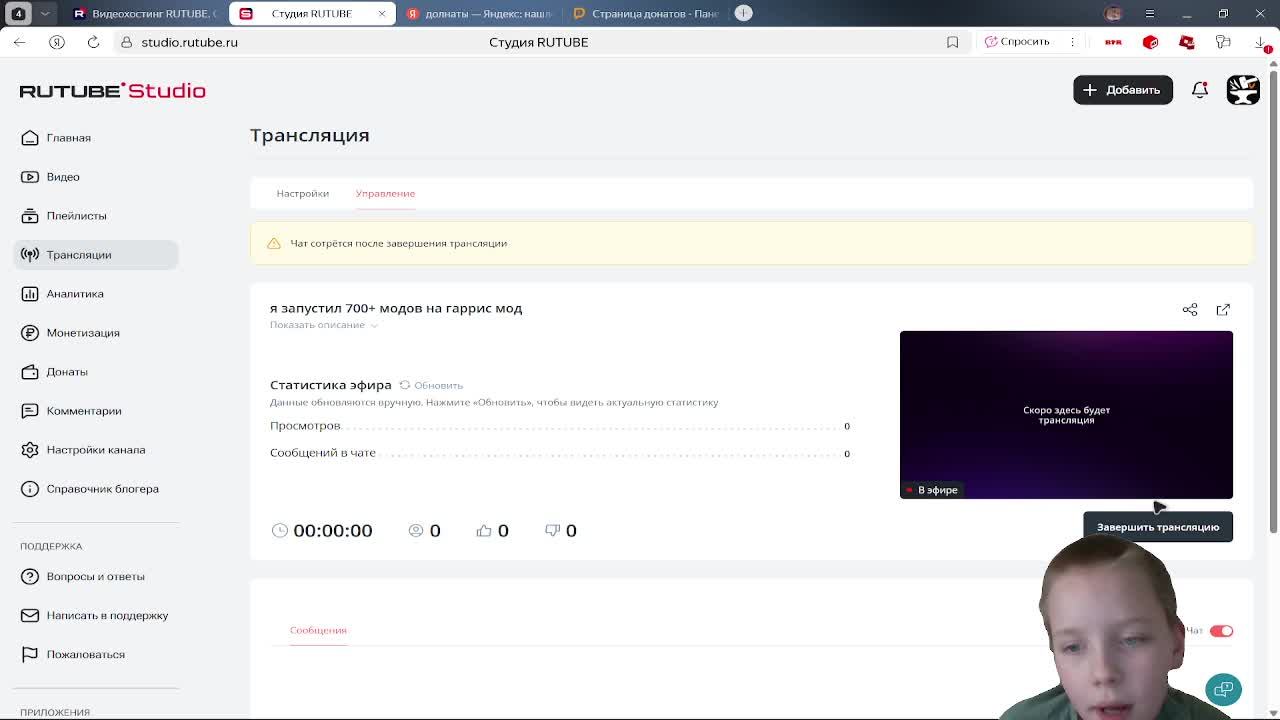This screenshot has width=1280, height=720.
Task: Reload the page
Action: click(x=93, y=42)
